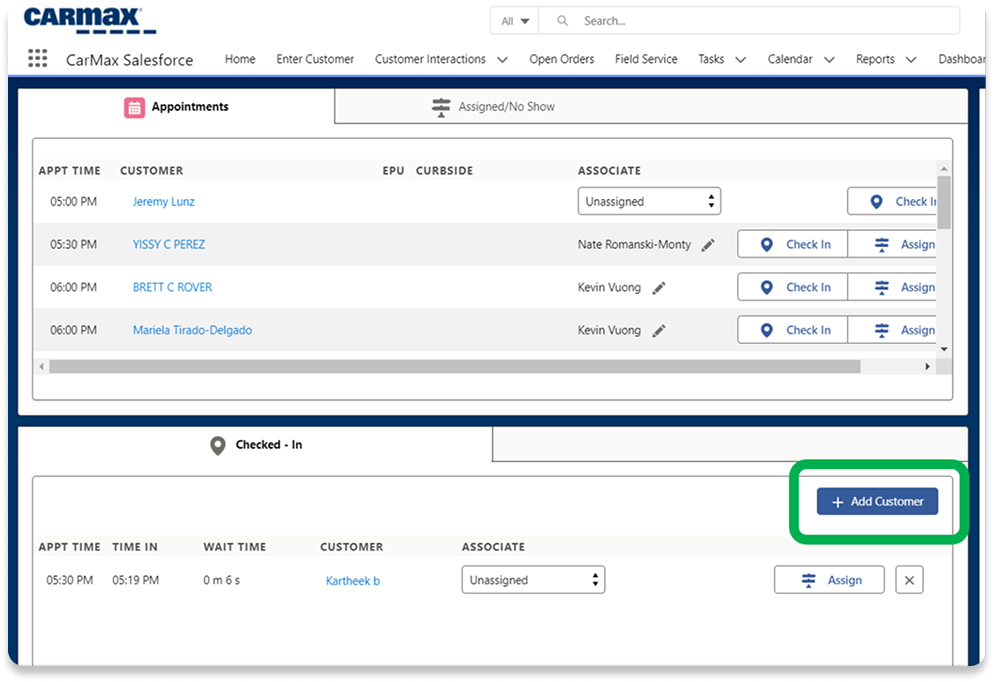Go to the Home tab

coord(240,59)
